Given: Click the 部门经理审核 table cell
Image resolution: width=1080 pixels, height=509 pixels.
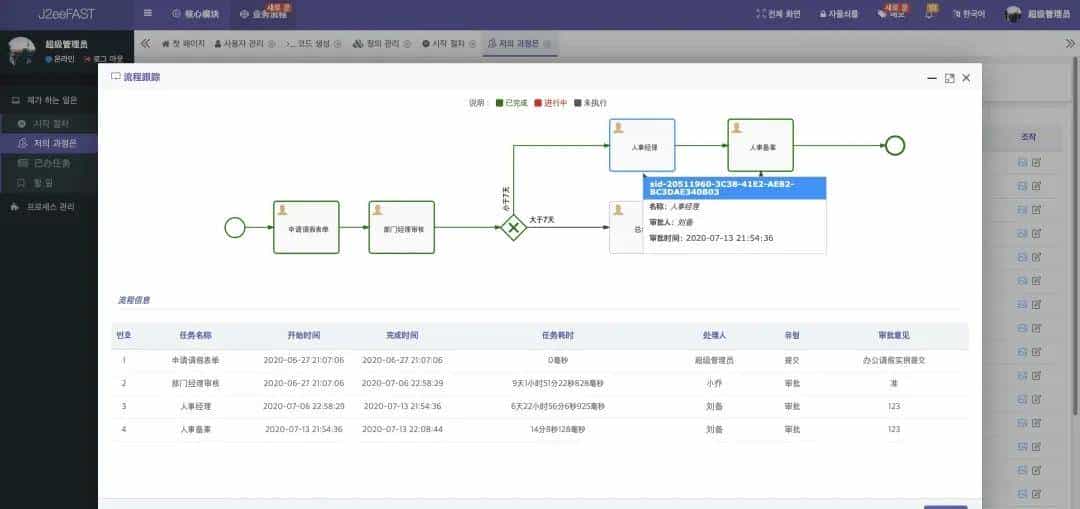Looking at the screenshot, I should [x=196, y=383].
